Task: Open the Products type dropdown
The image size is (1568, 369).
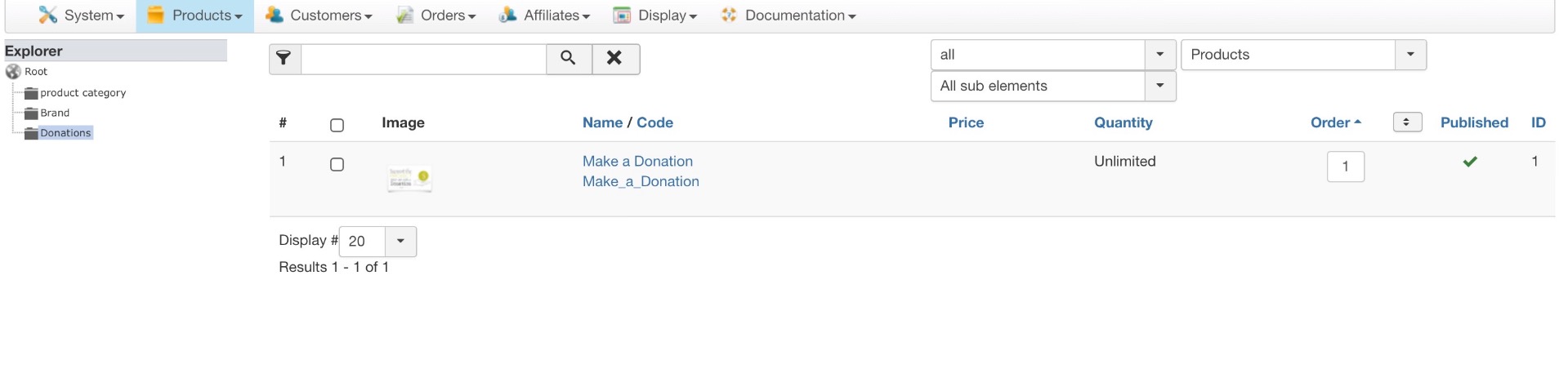Action: pos(1409,55)
